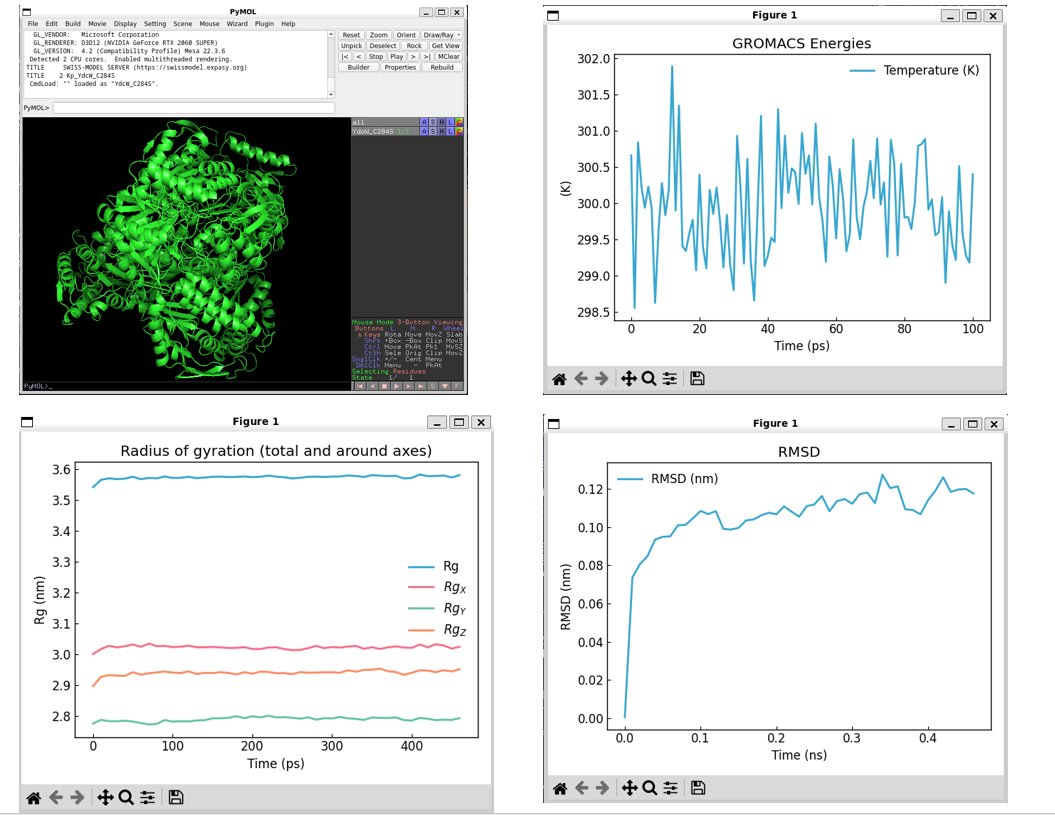This screenshot has width=1055, height=815.
Task: Open subplot configuration in RMSD figure
Action: click(x=671, y=787)
